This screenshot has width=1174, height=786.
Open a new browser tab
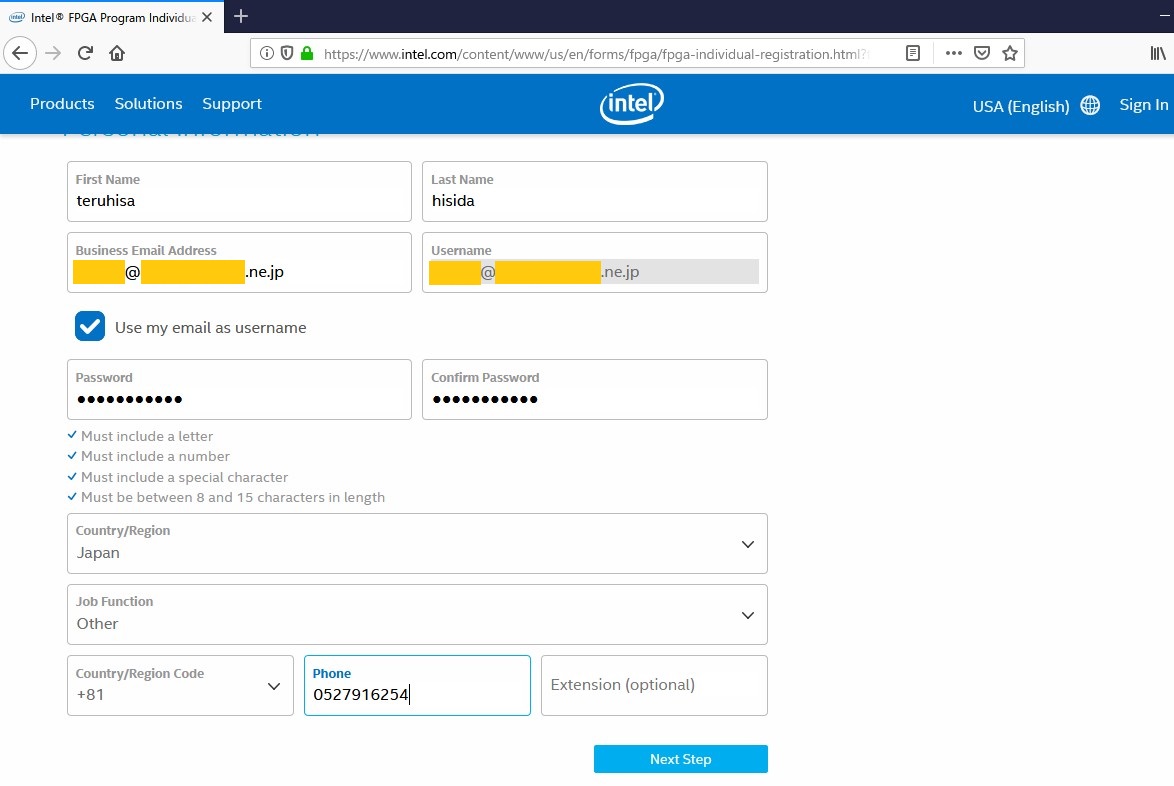(x=241, y=16)
